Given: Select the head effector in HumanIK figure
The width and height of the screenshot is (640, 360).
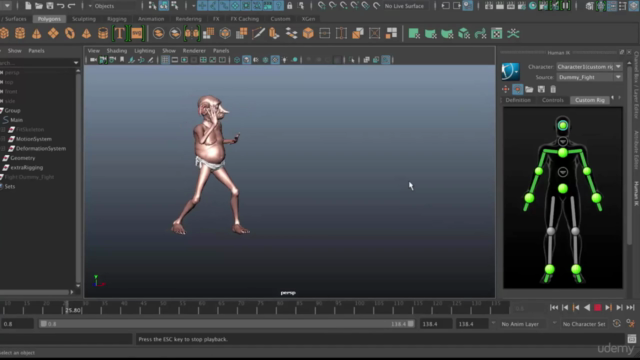Looking at the screenshot, I should coord(563,125).
